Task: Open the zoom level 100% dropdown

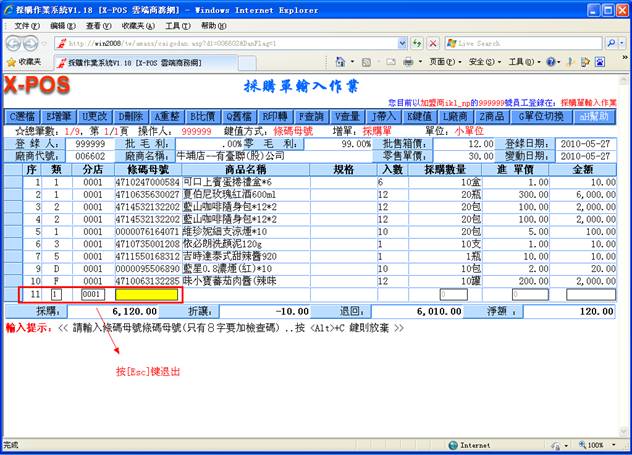Action: click(599, 445)
